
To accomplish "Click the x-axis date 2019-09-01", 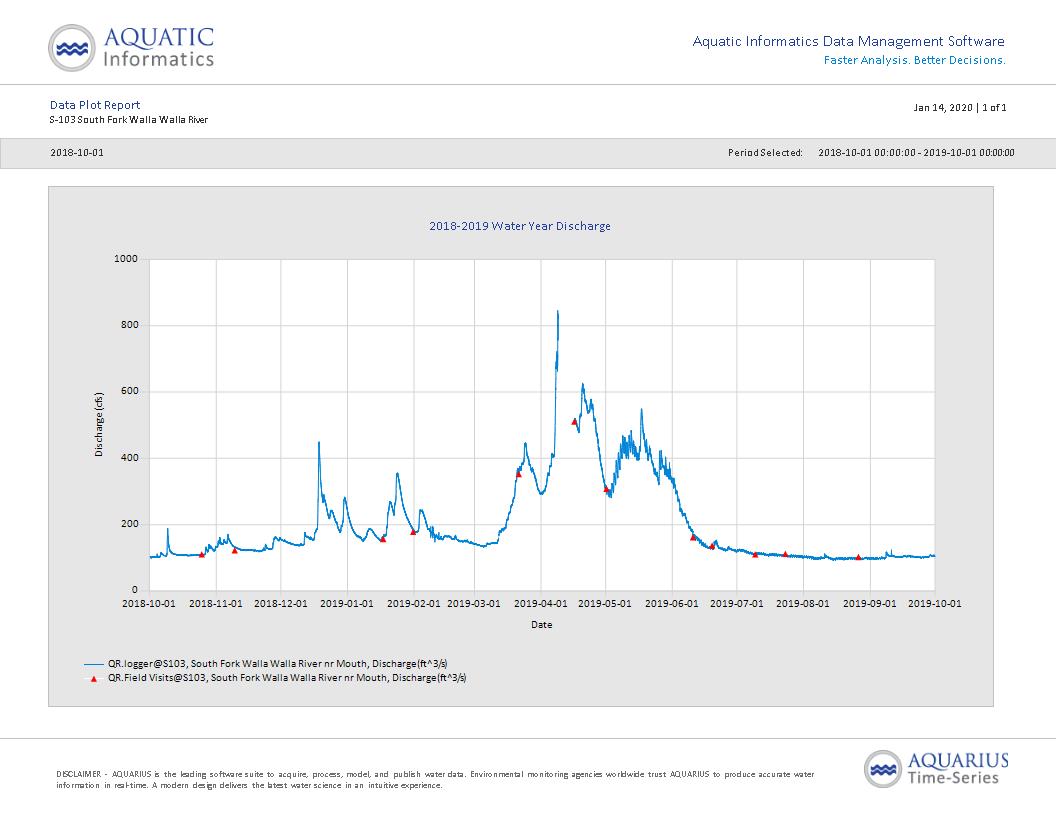I will tap(870, 604).
